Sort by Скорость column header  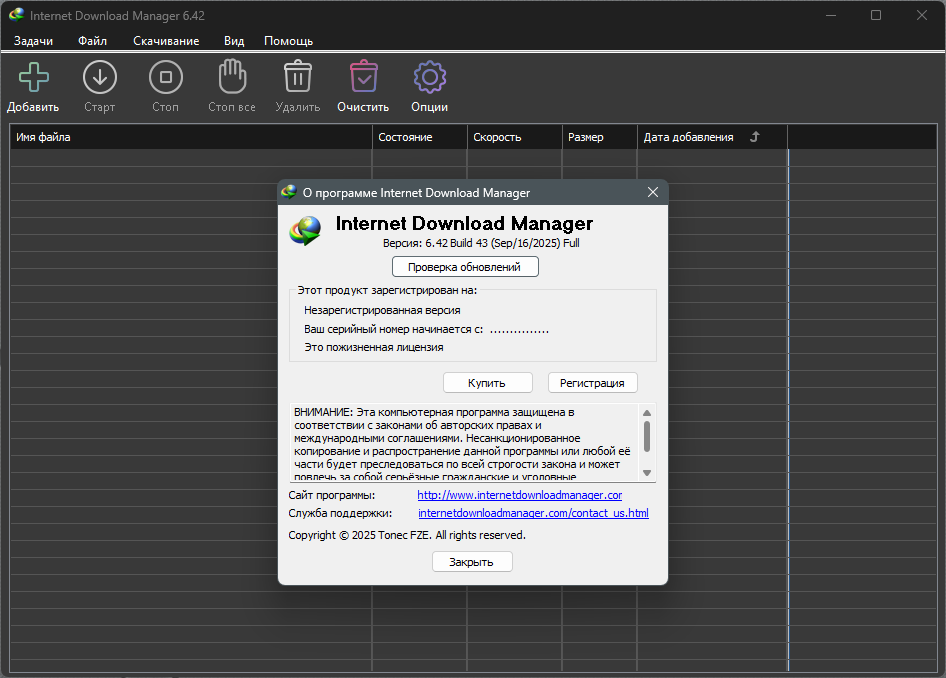coord(515,137)
